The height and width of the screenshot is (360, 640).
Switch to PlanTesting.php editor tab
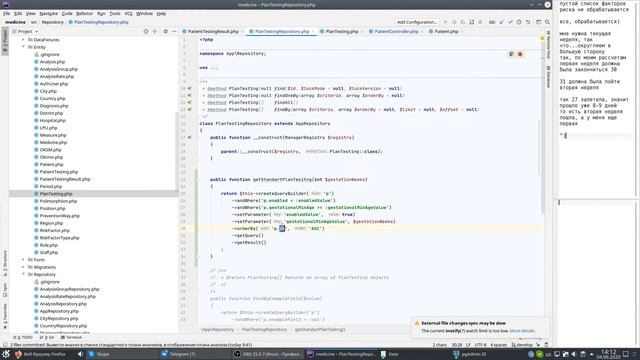pyautogui.click(x=342, y=31)
